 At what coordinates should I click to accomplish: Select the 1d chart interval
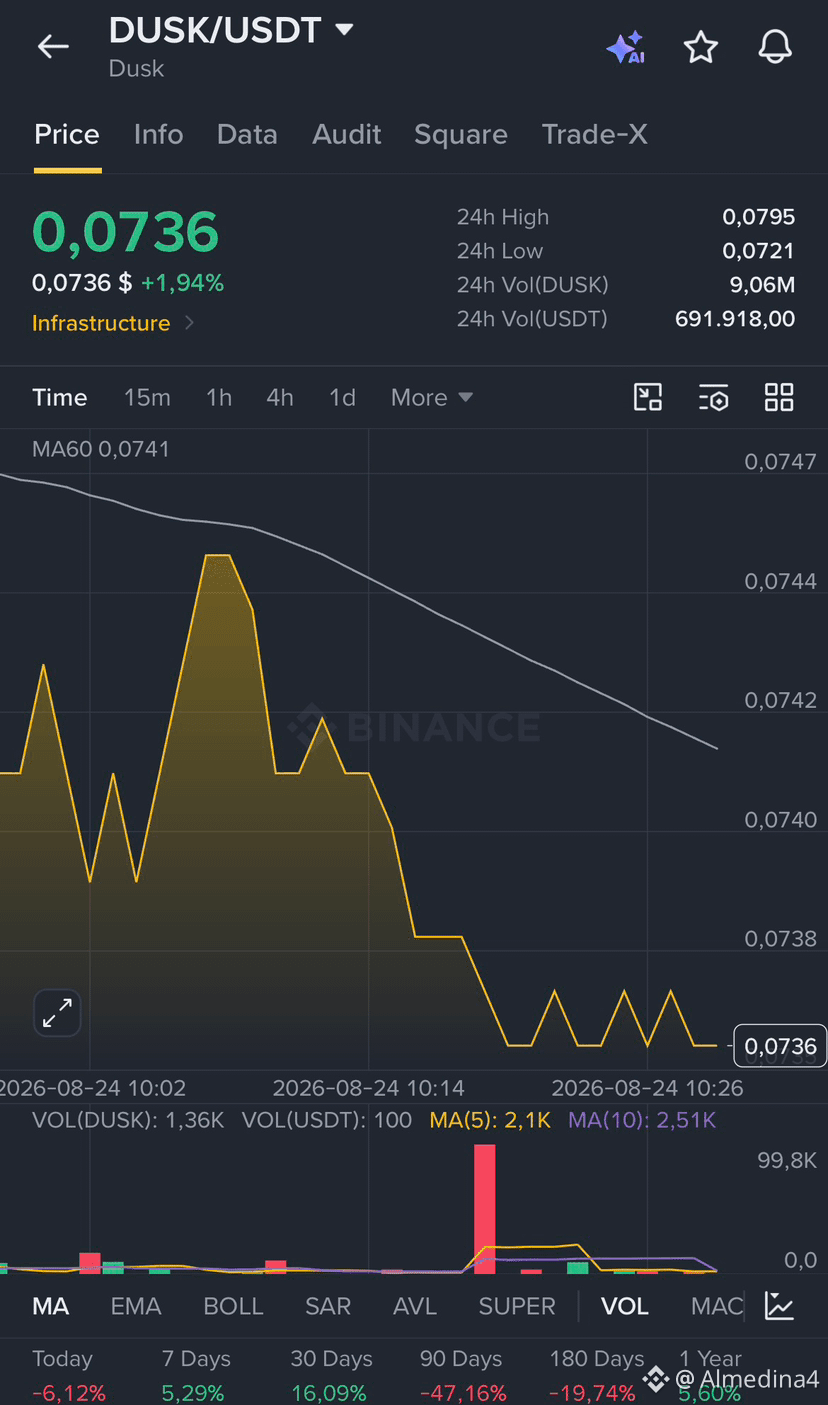coord(342,397)
